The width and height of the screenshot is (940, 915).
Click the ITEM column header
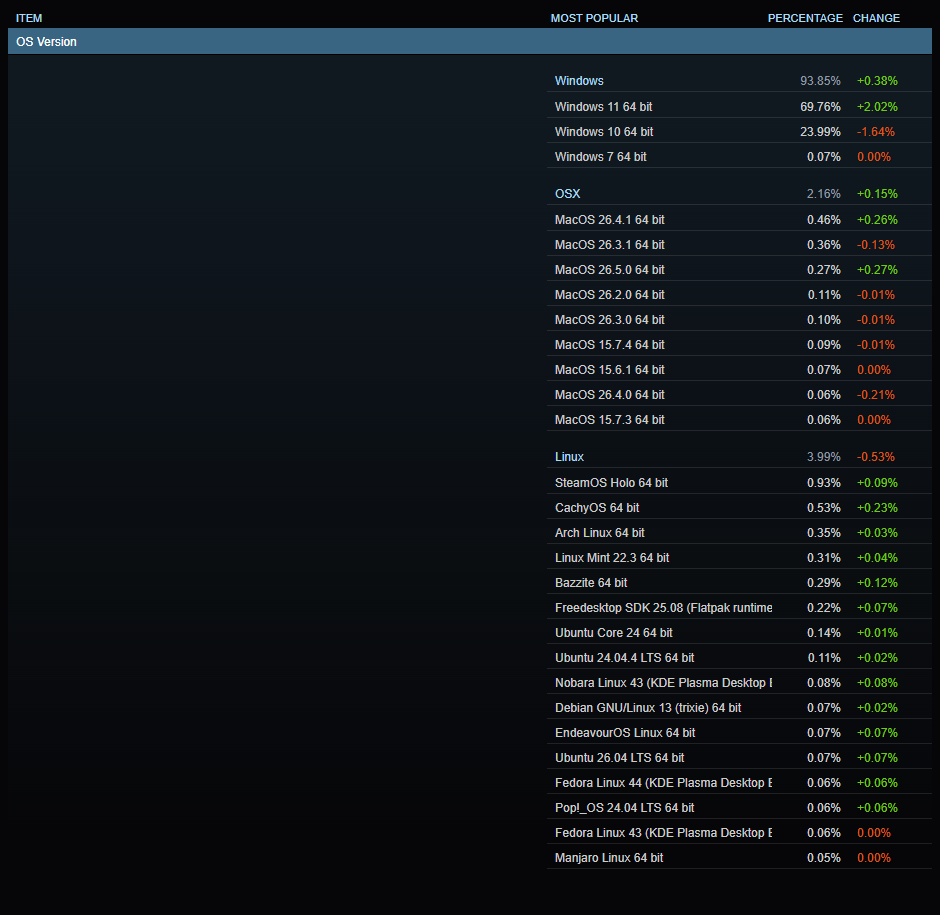point(29,18)
